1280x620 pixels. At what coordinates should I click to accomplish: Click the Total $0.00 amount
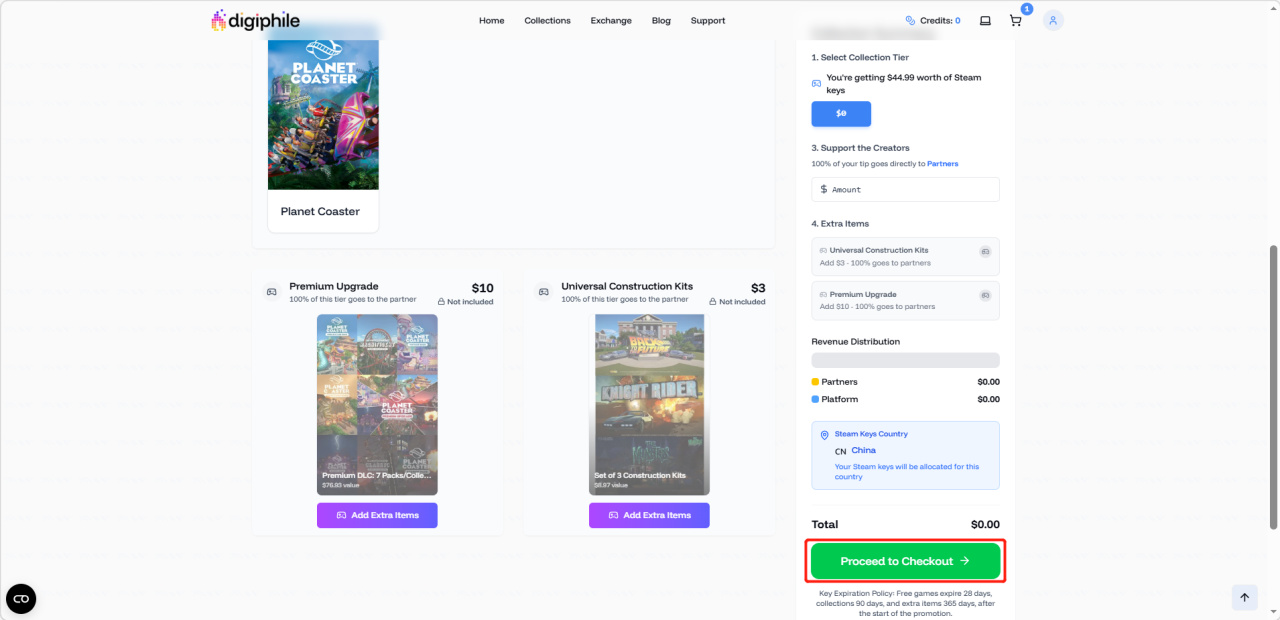(985, 524)
